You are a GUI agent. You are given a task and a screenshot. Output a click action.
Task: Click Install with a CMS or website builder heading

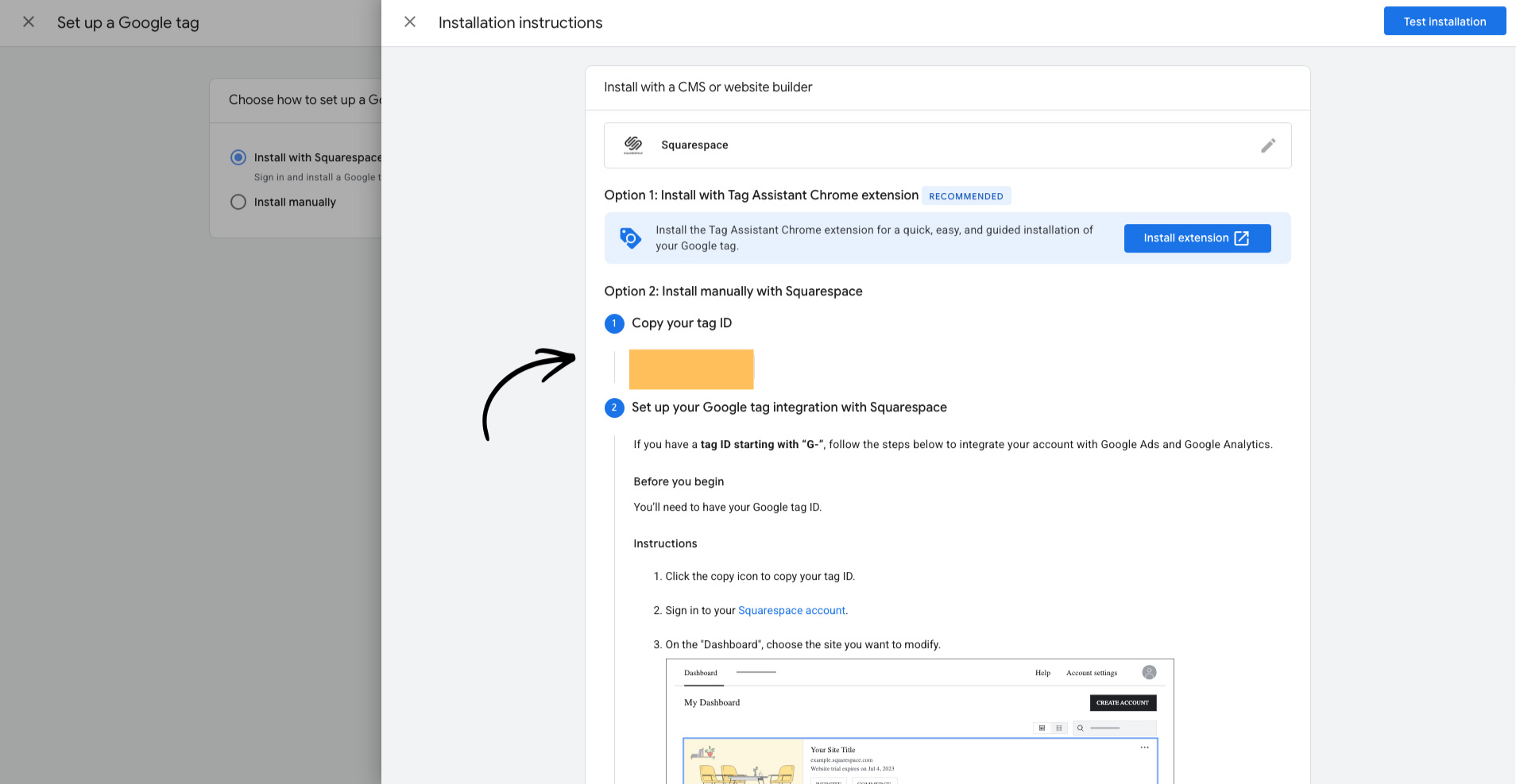click(708, 87)
